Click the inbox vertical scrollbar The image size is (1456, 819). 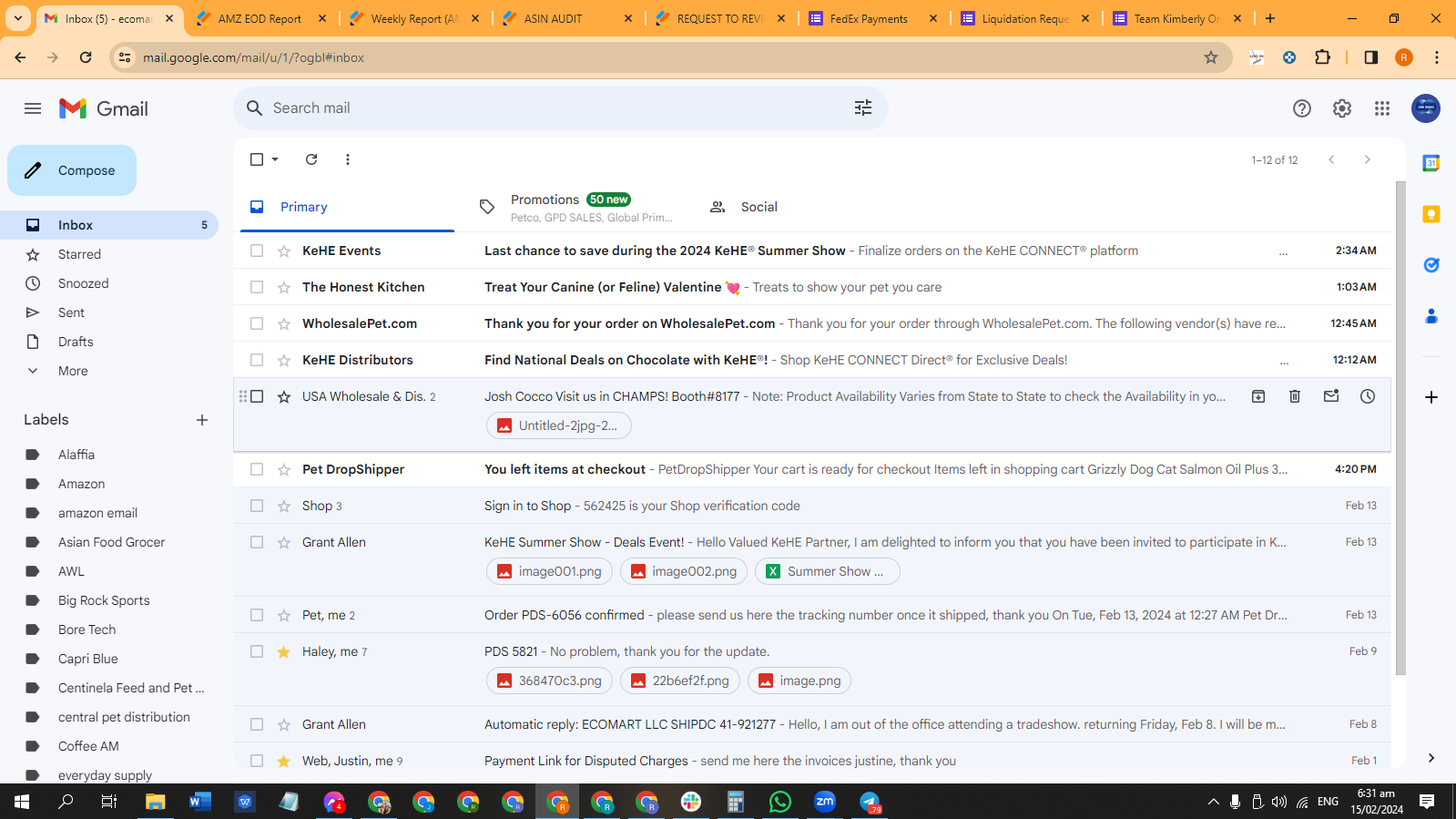(1400, 428)
